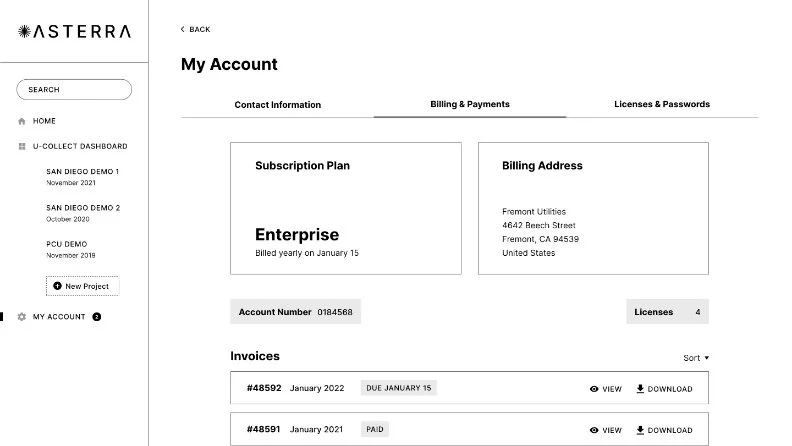792x446 pixels.
Task: Click the plus icon on New Project
Action: pyautogui.click(x=57, y=286)
